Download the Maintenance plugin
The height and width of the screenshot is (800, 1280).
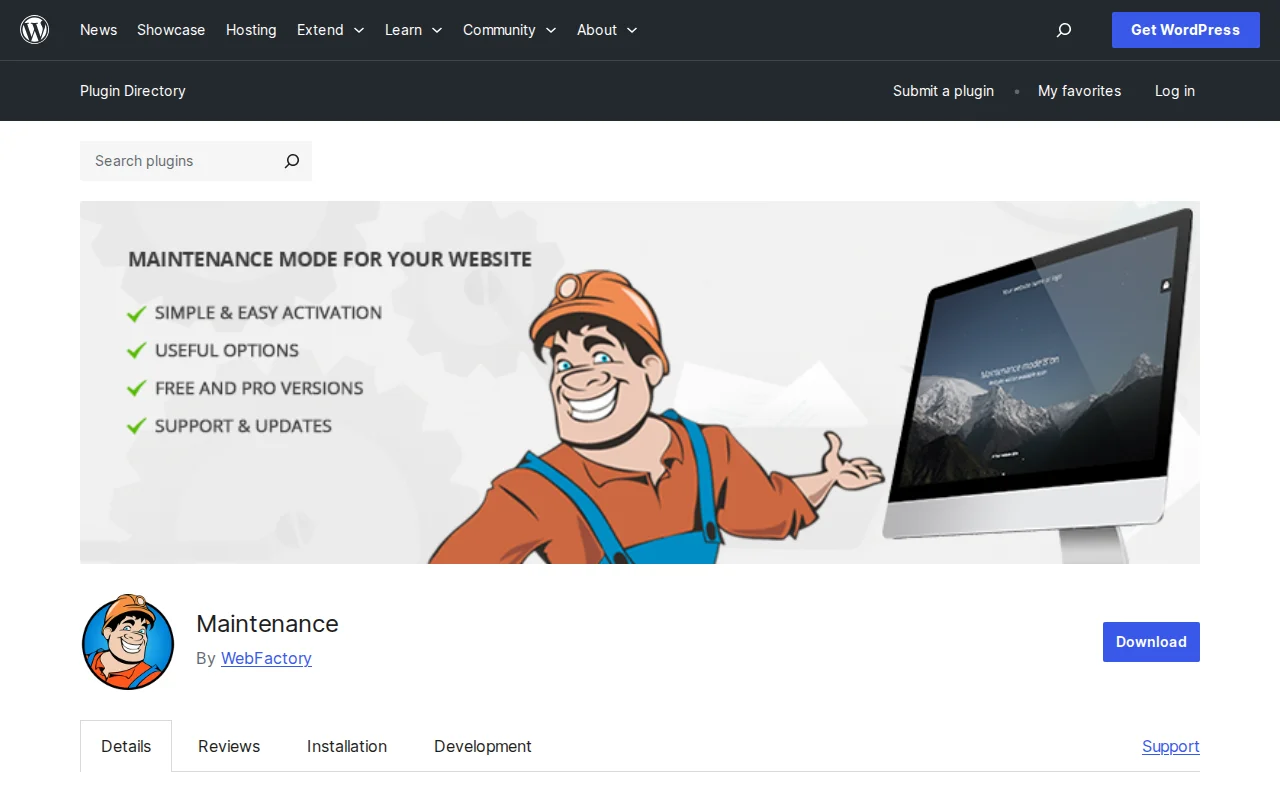1150,642
